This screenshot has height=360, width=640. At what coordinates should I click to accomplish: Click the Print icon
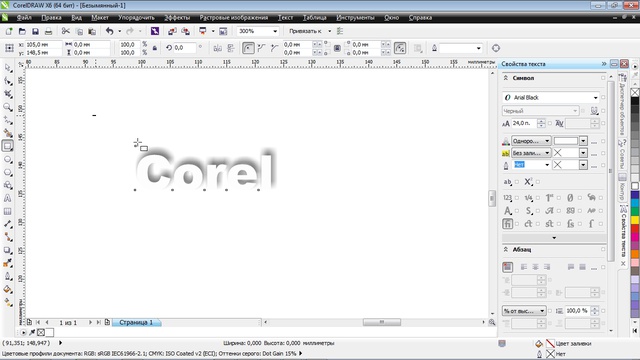[49, 31]
